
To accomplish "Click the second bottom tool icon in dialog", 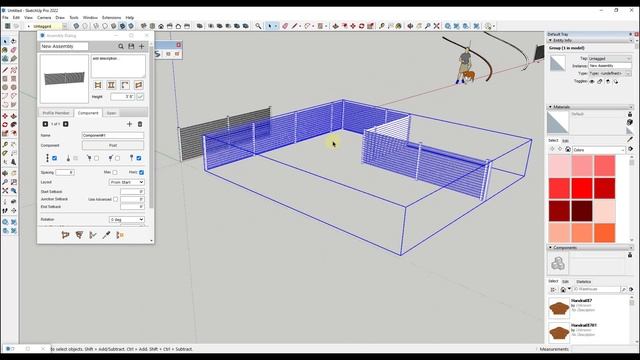I will coord(79,235).
